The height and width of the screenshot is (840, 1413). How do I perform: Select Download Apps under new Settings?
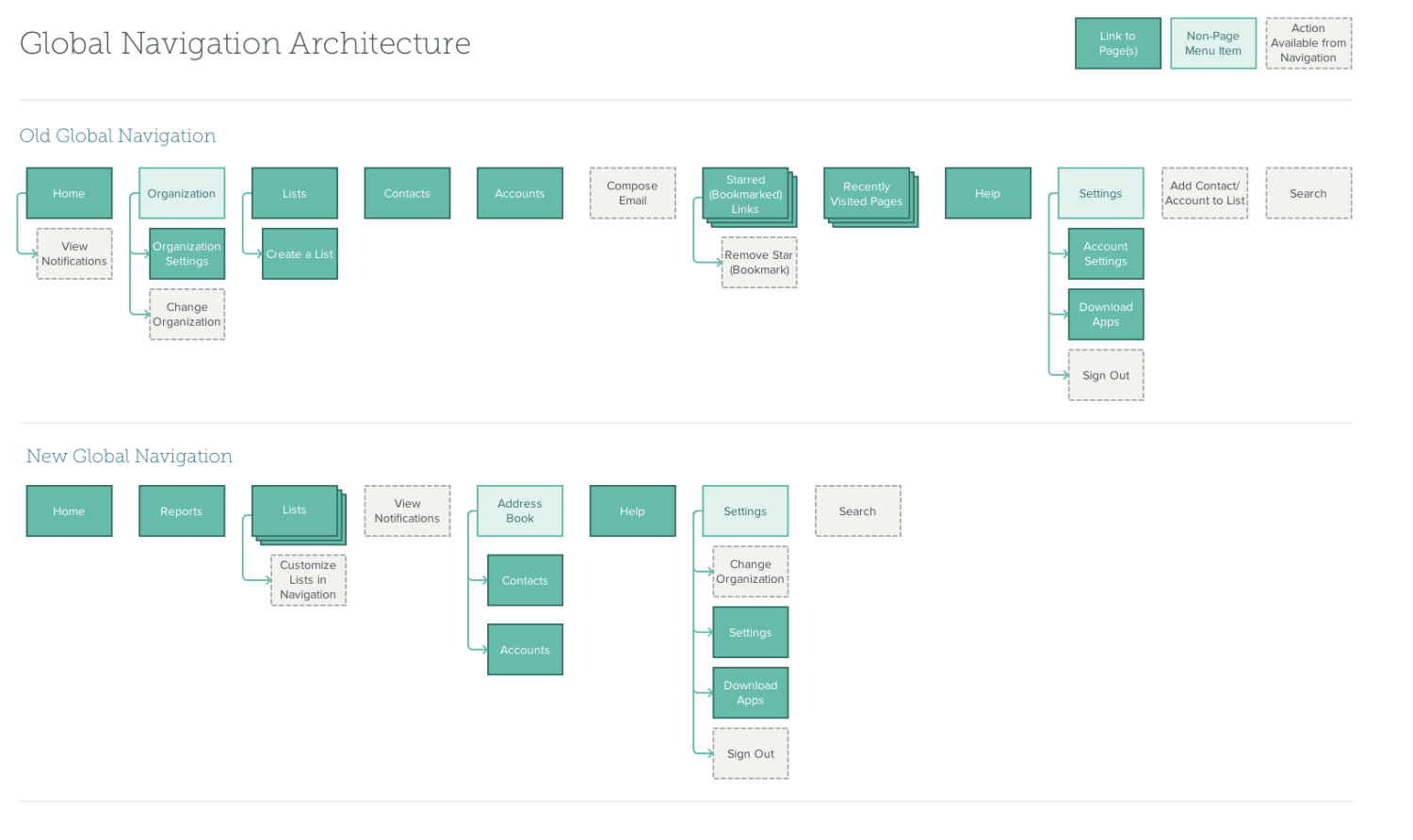pos(751,693)
